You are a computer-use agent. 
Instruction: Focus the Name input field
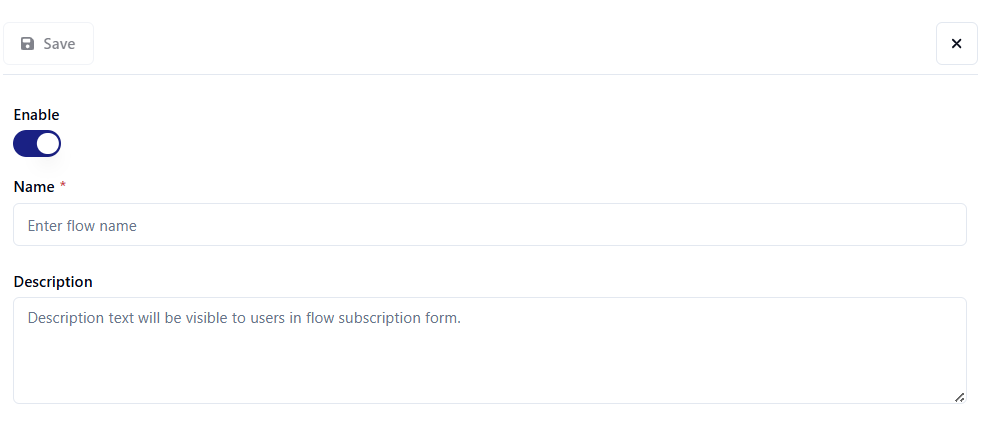coord(489,225)
